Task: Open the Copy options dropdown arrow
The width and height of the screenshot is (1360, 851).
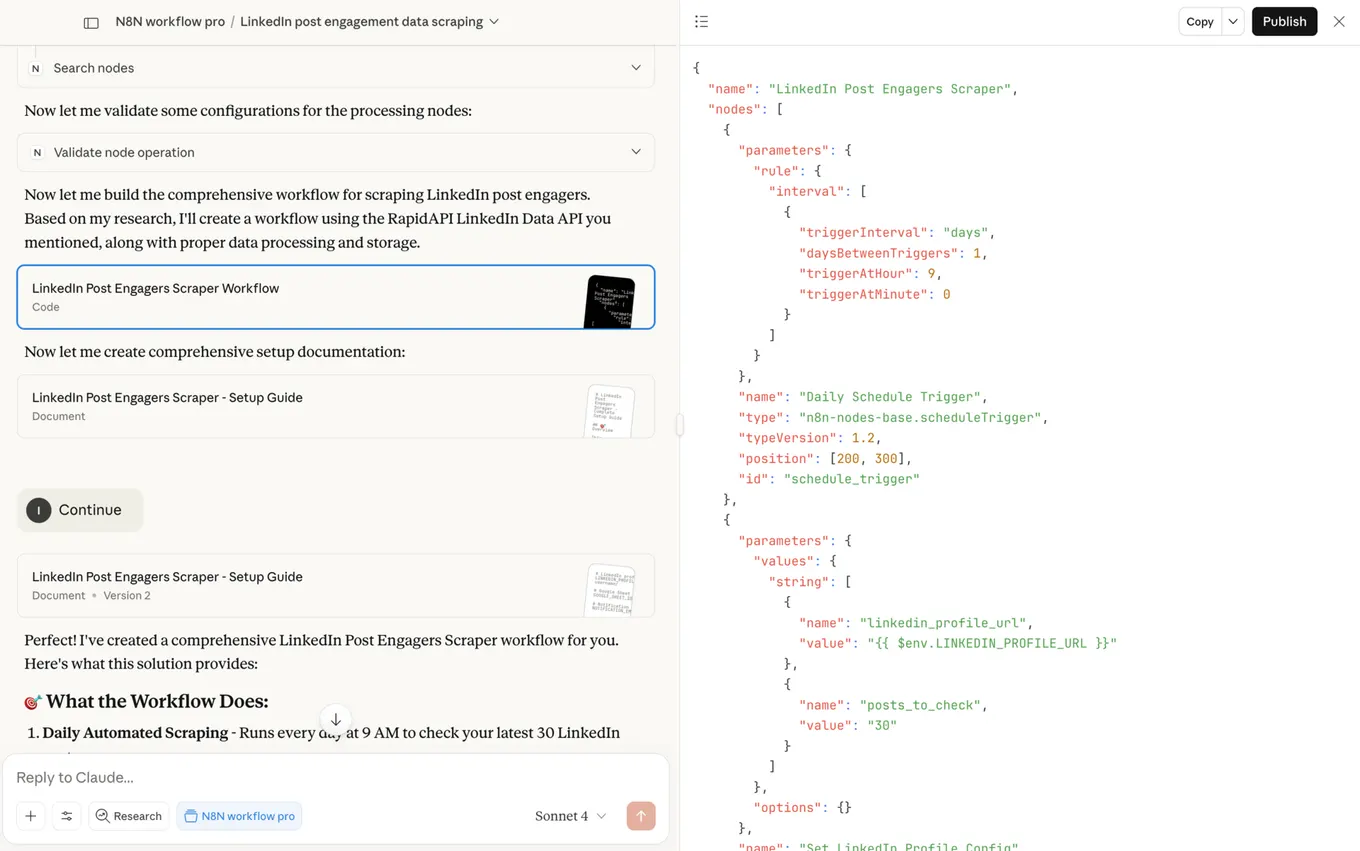Action: tap(1233, 22)
